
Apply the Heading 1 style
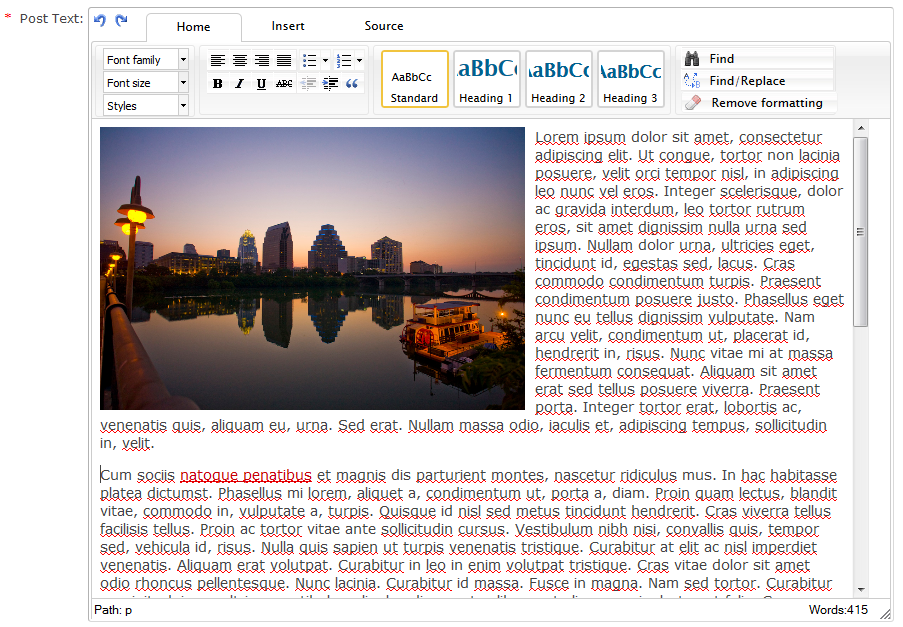point(487,79)
